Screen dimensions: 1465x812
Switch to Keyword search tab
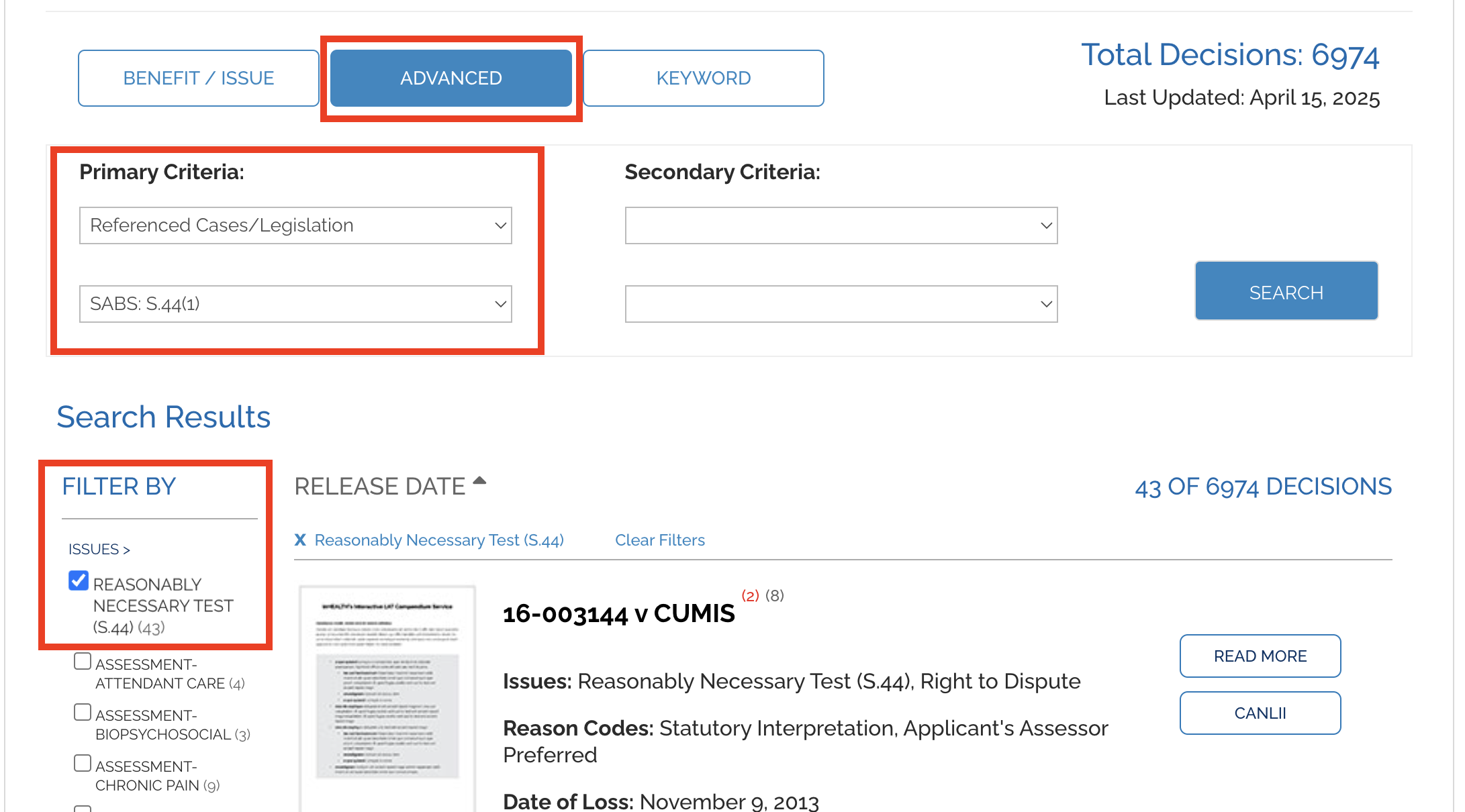[x=704, y=78]
